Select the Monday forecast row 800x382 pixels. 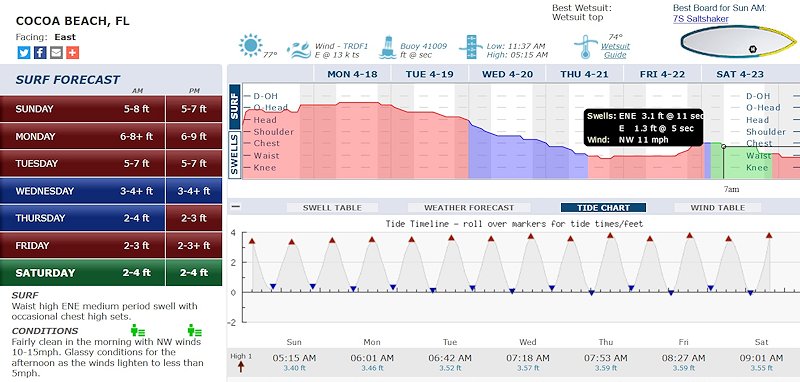pyautogui.click(x=111, y=136)
